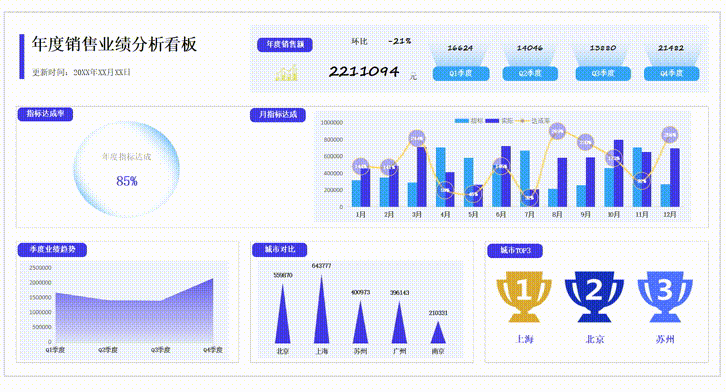
Task: Click the 南京 triangle in city chart
Action: pos(438,332)
